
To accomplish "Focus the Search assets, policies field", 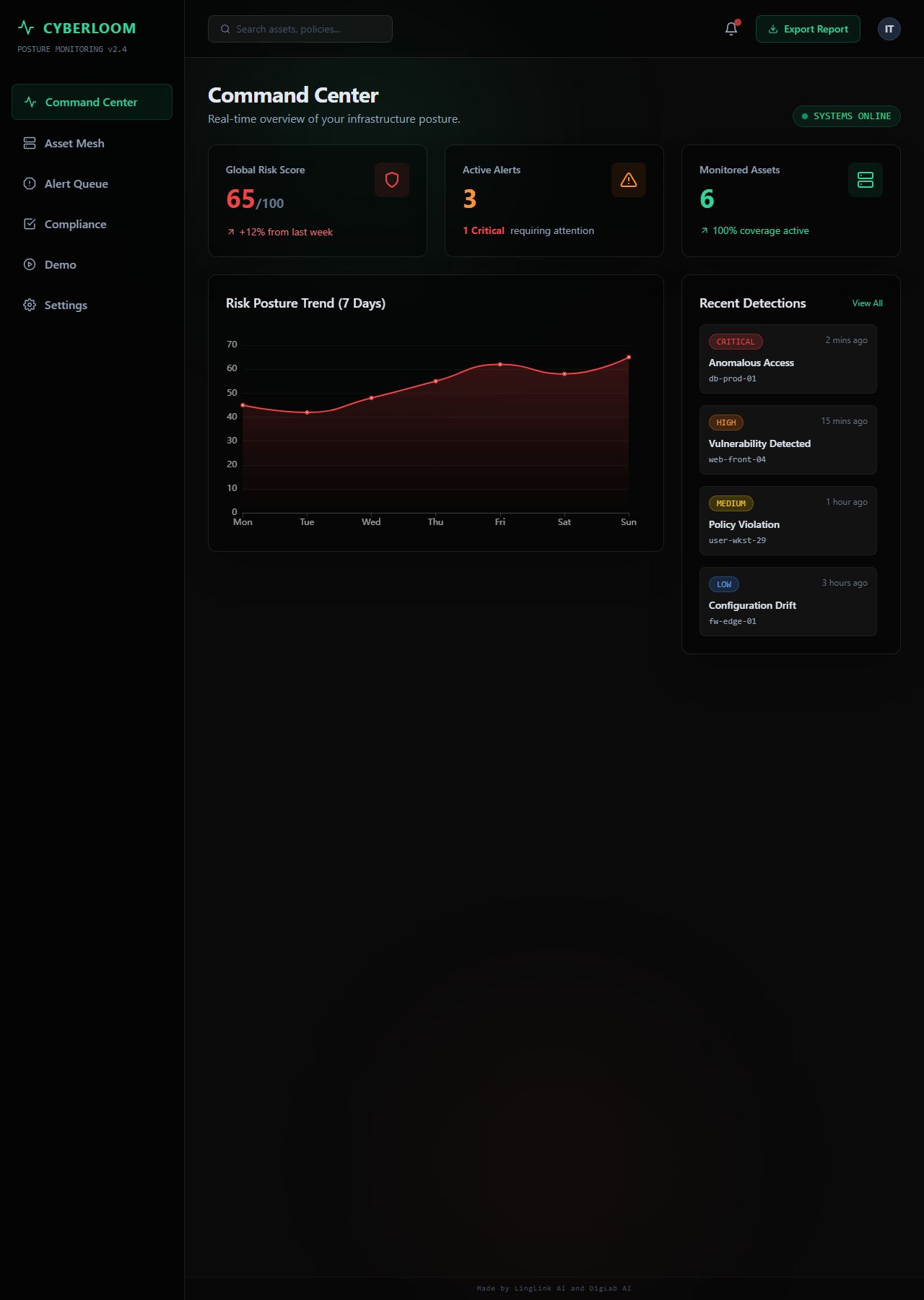I will click(300, 29).
